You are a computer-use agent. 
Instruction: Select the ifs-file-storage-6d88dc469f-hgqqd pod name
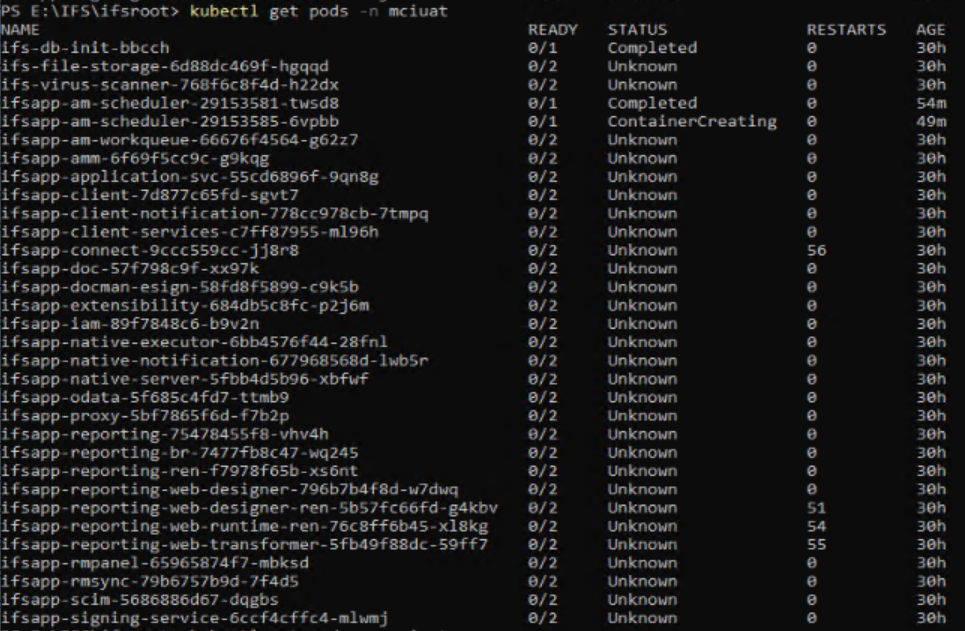pyautogui.click(x=165, y=66)
